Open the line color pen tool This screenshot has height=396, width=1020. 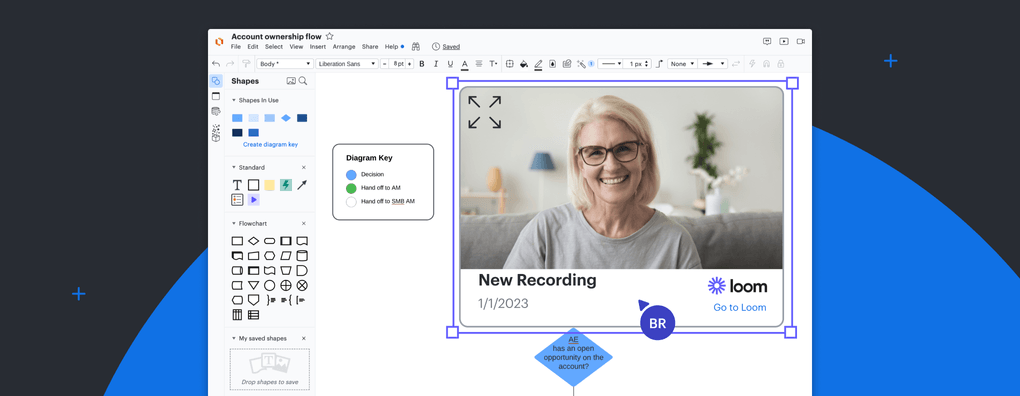pos(538,64)
